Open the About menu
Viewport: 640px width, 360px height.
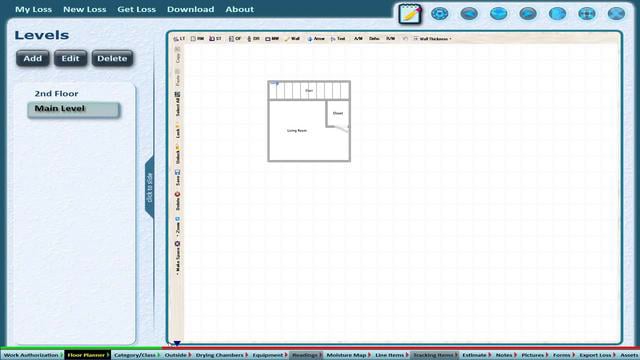click(x=240, y=9)
